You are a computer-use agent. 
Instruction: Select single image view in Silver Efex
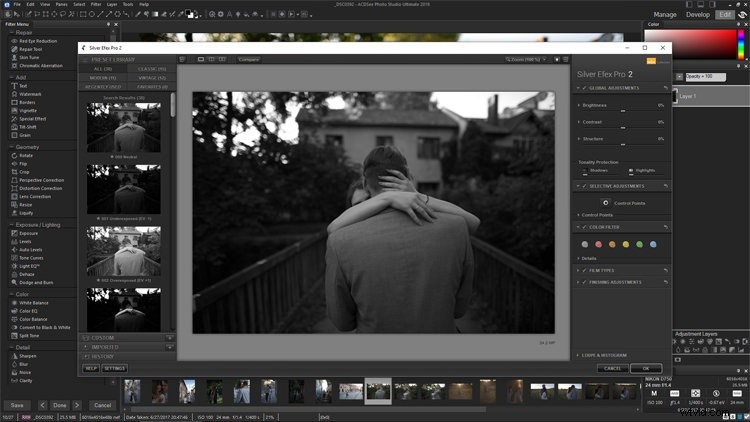201,59
